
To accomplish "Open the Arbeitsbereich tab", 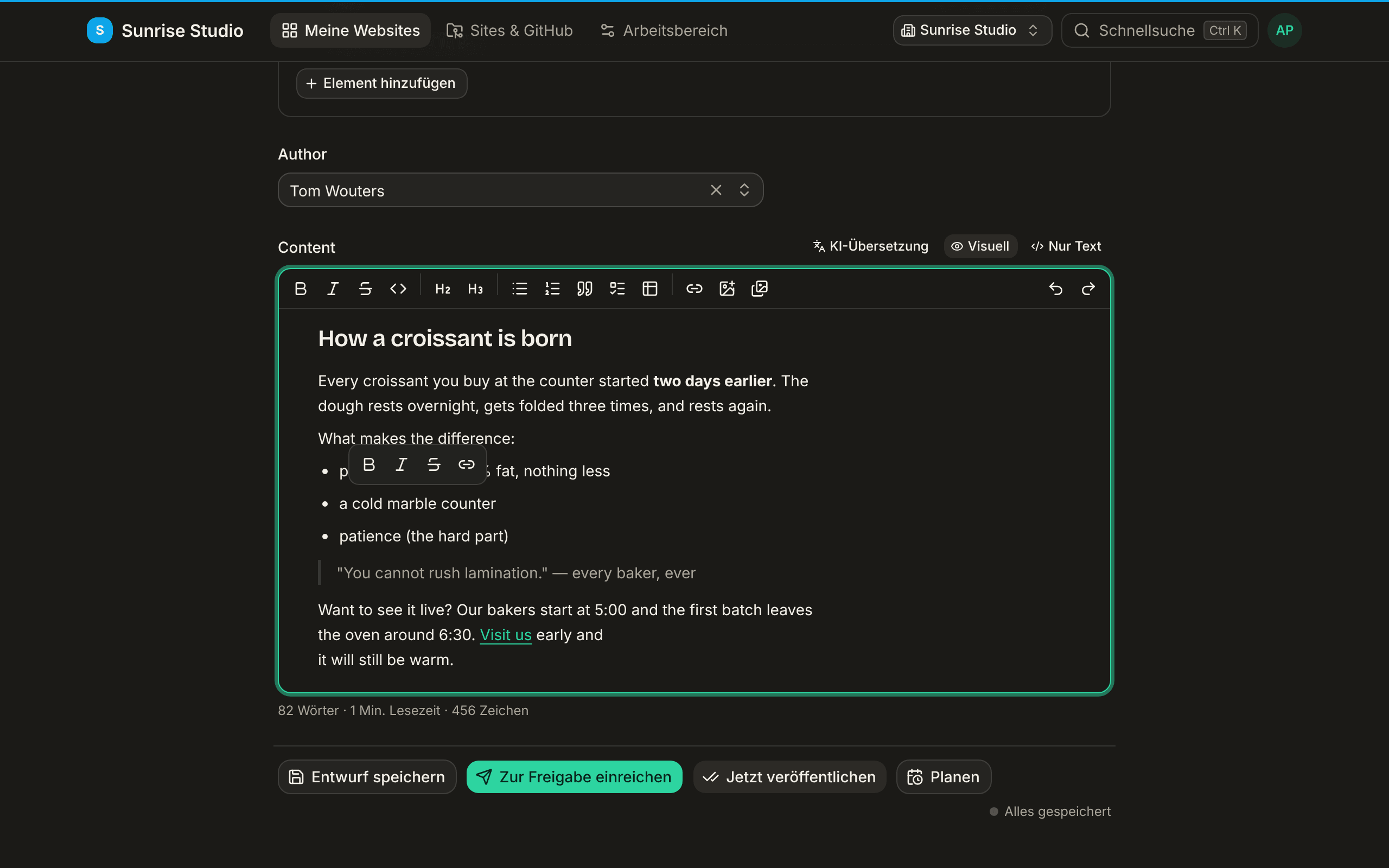I will pos(664,30).
